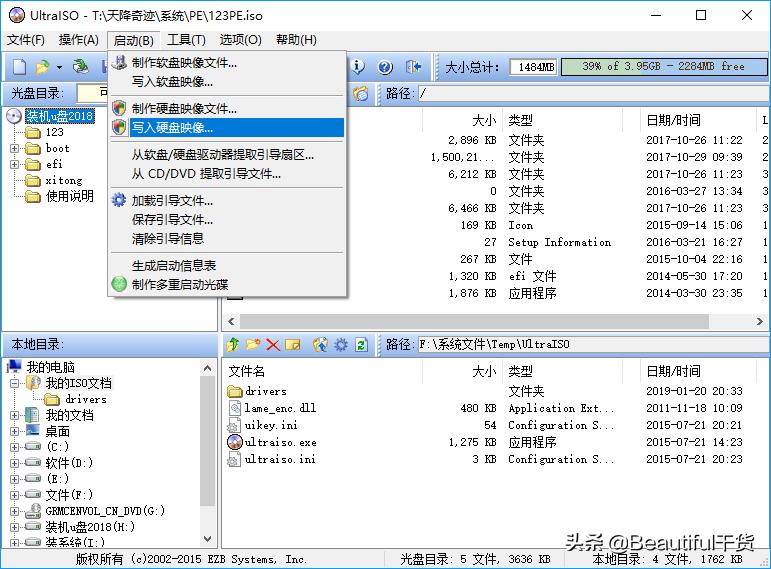771x569 pixels.
Task: Click the blue Help question-mark icon
Action: 386,66
